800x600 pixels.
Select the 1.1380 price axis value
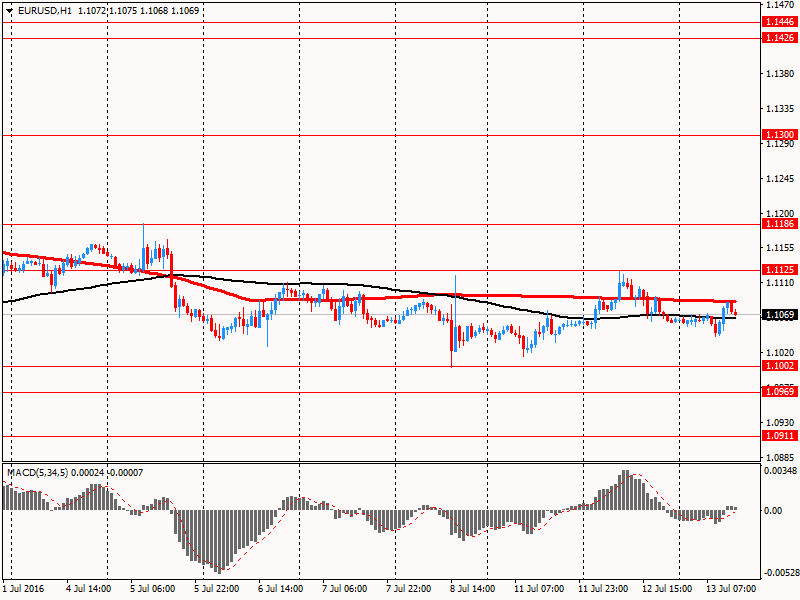point(781,74)
